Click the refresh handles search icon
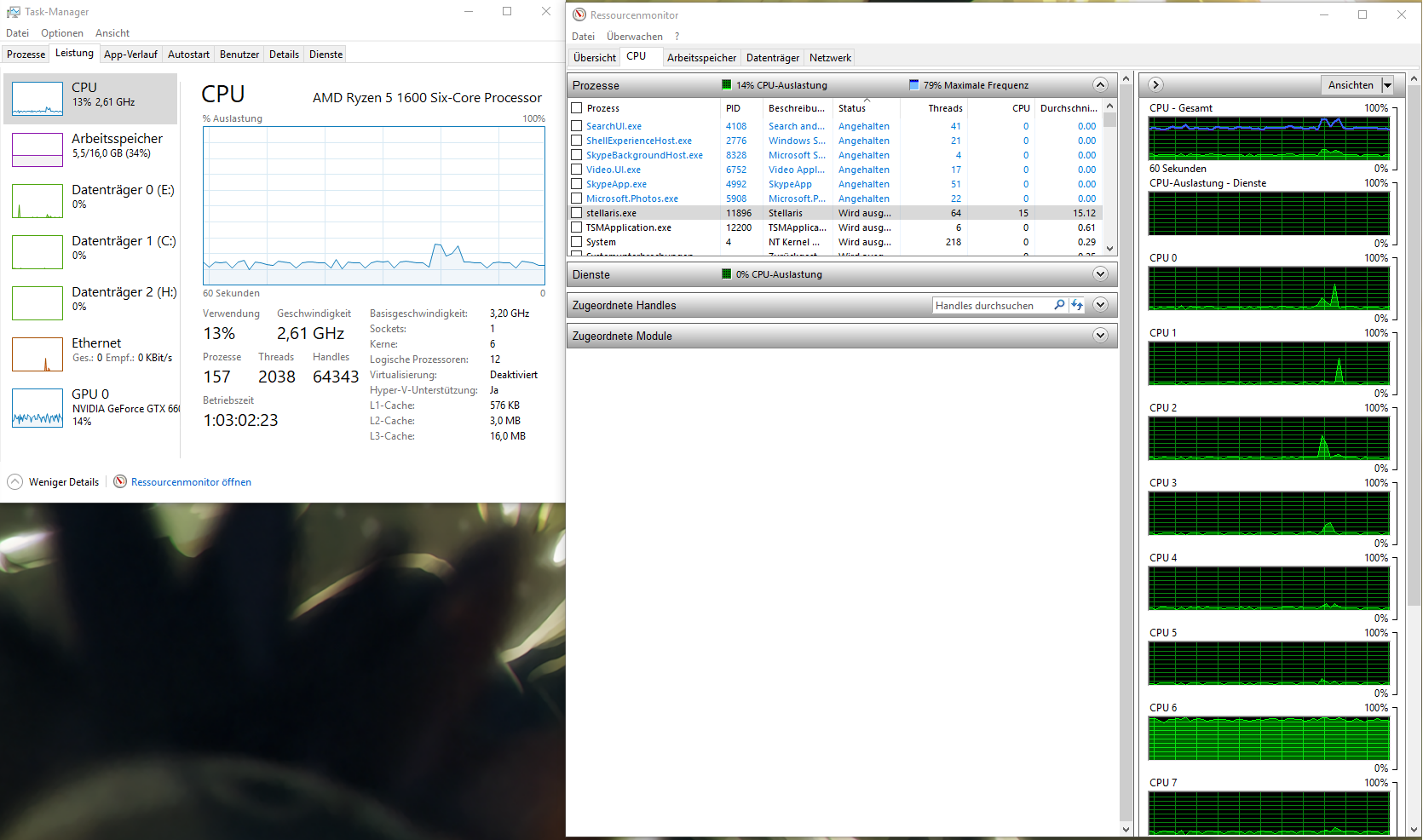Image resolution: width=1423 pixels, height=840 pixels. 1077,305
